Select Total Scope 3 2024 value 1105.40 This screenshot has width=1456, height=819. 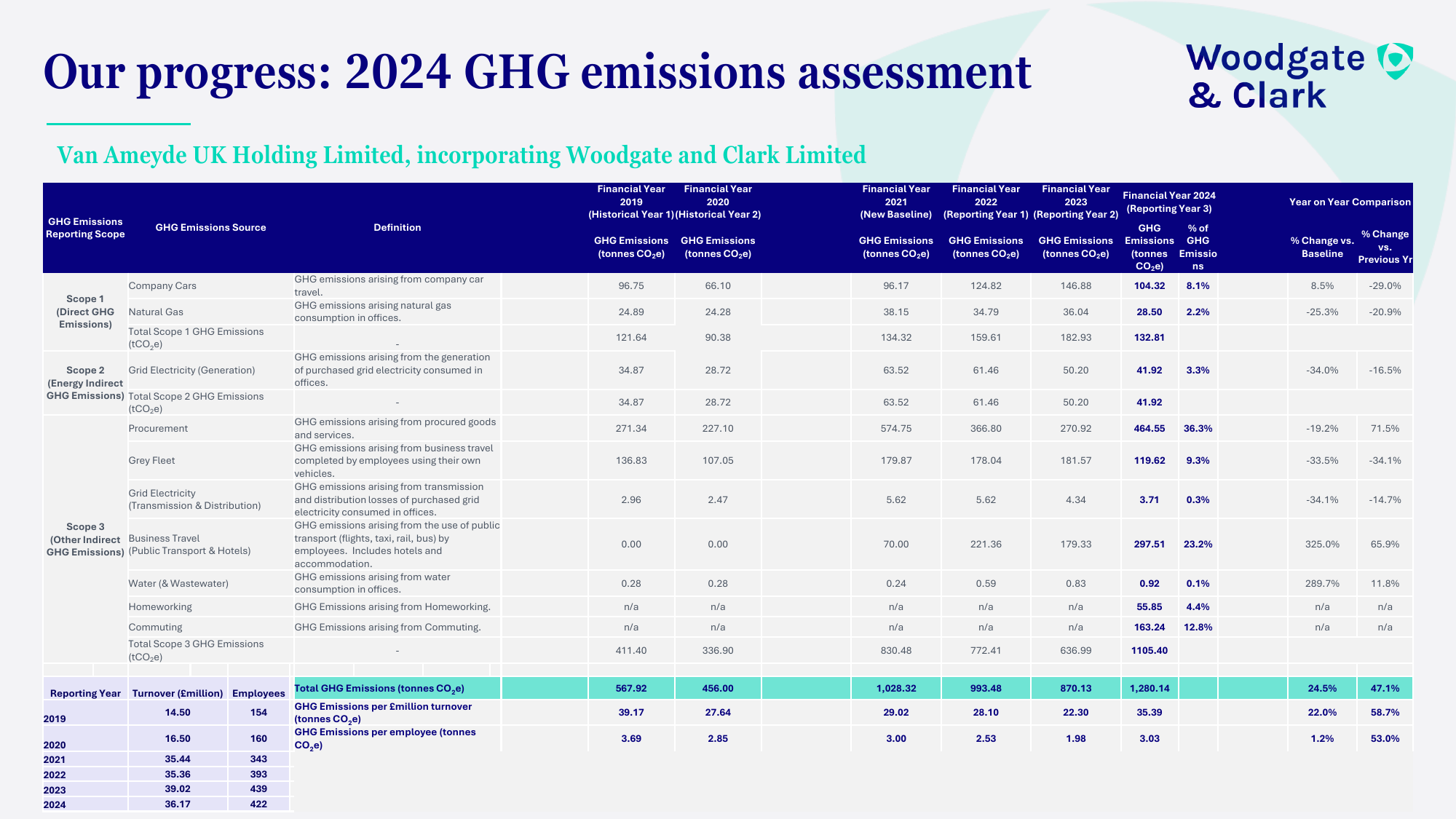(1150, 651)
